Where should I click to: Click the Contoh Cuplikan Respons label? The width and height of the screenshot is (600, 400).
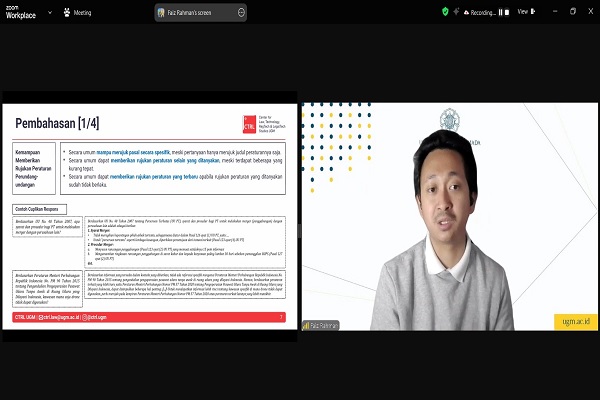click(x=39, y=209)
